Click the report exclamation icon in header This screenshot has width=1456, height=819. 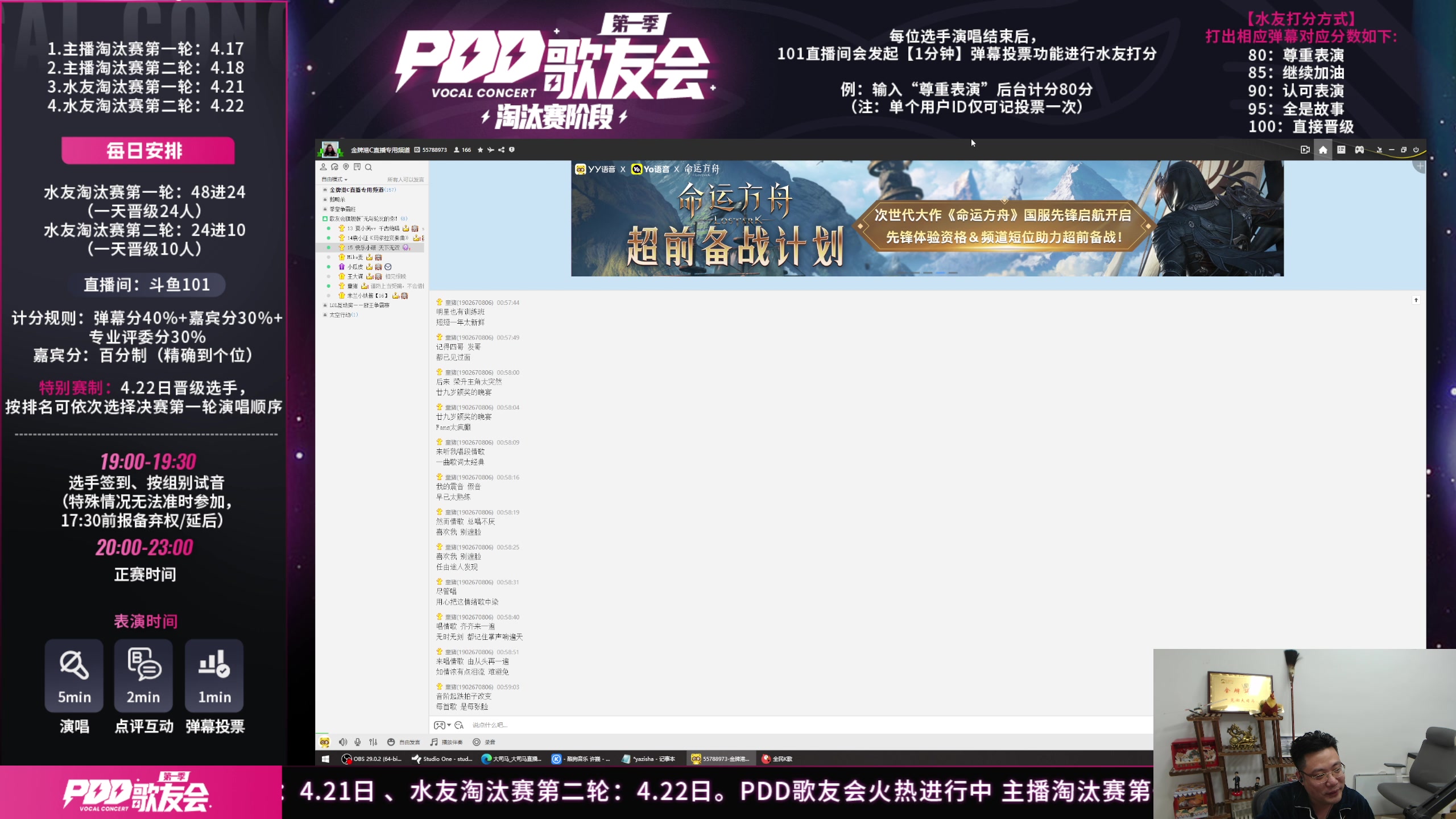click(x=511, y=150)
